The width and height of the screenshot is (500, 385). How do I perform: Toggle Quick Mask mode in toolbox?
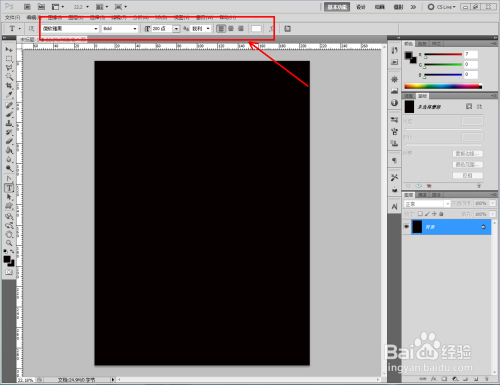[9, 272]
